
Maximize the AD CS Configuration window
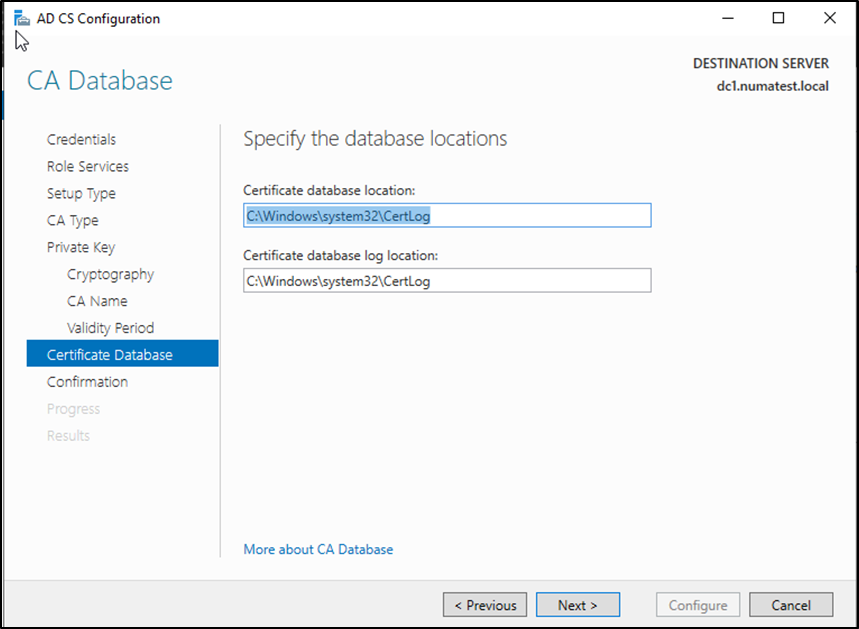pyautogui.click(x=778, y=18)
